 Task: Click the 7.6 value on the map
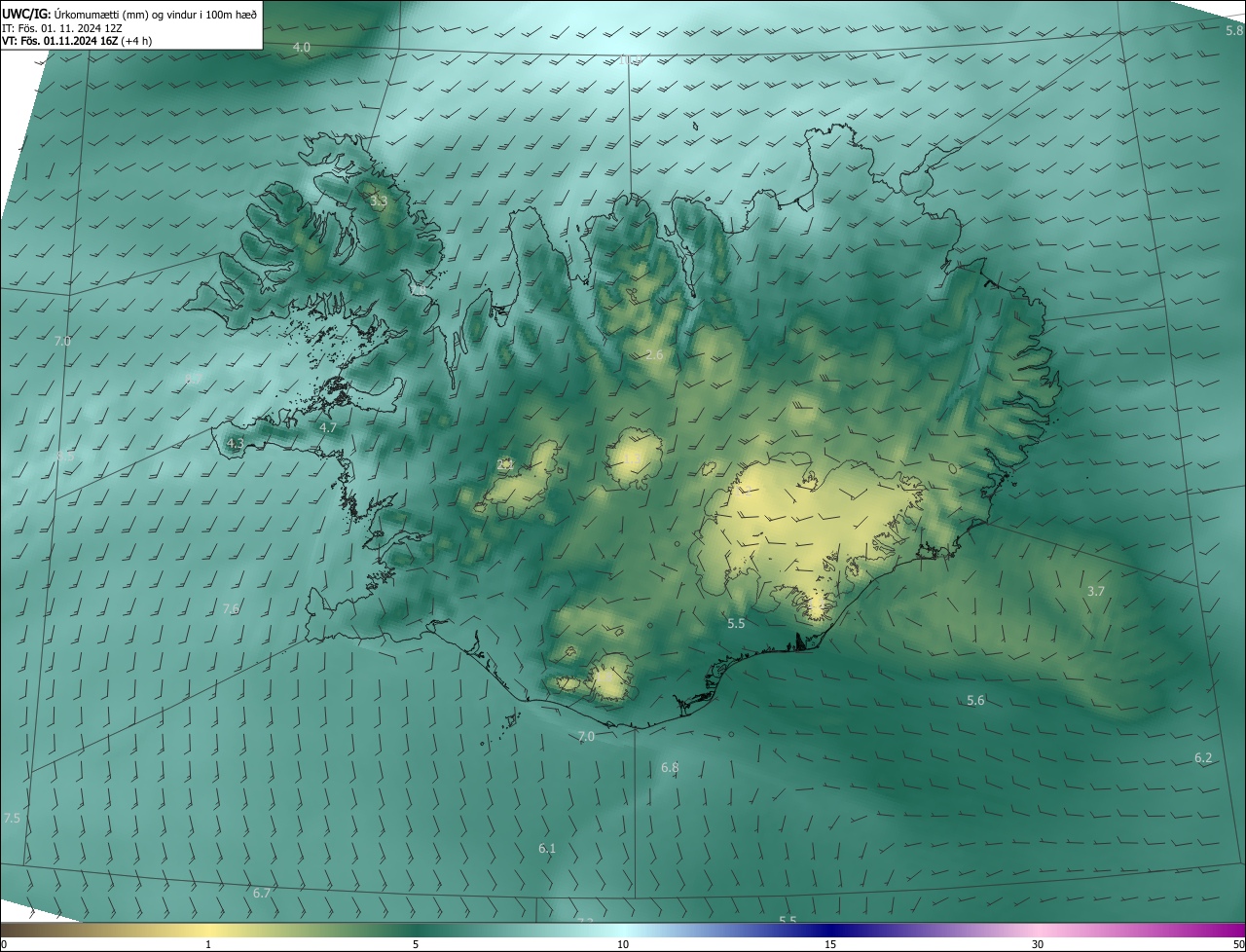[x=231, y=608]
